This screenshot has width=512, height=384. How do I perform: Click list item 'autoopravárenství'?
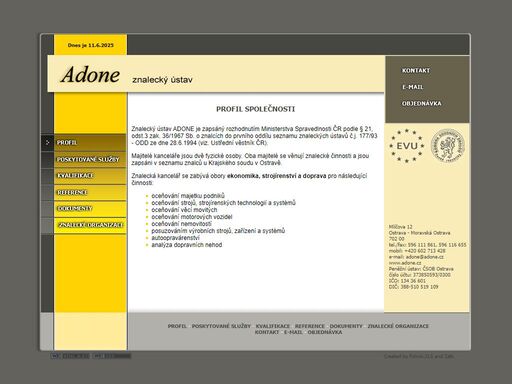[175, 238]
